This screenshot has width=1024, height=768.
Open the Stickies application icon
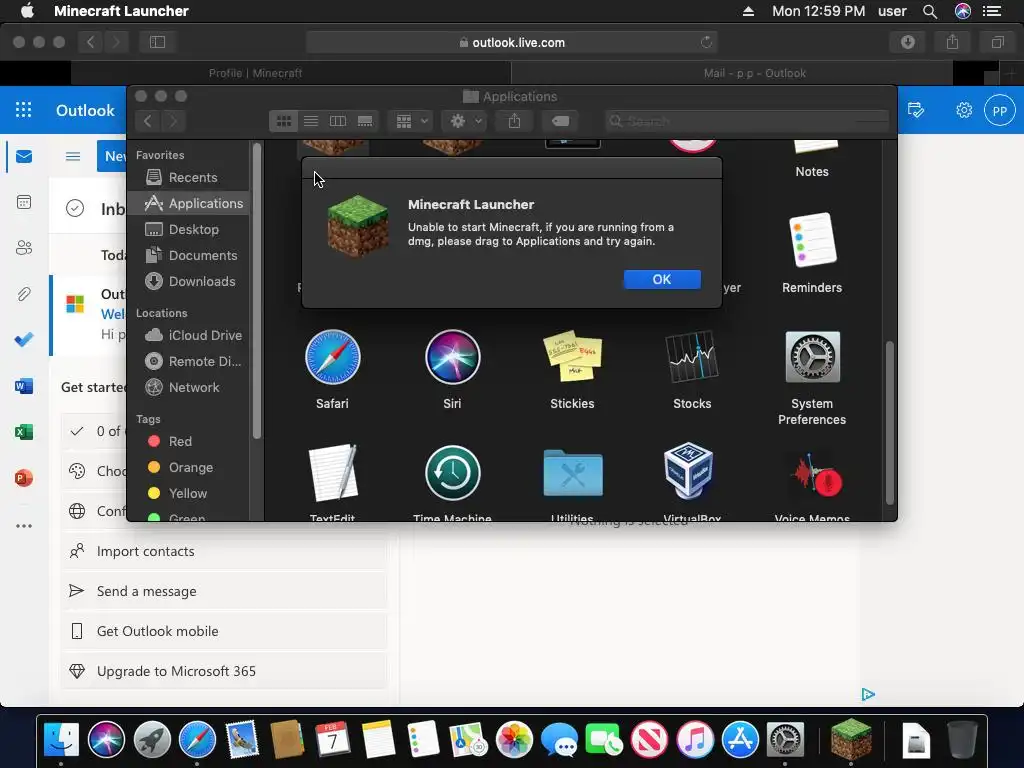click(572, 356)
